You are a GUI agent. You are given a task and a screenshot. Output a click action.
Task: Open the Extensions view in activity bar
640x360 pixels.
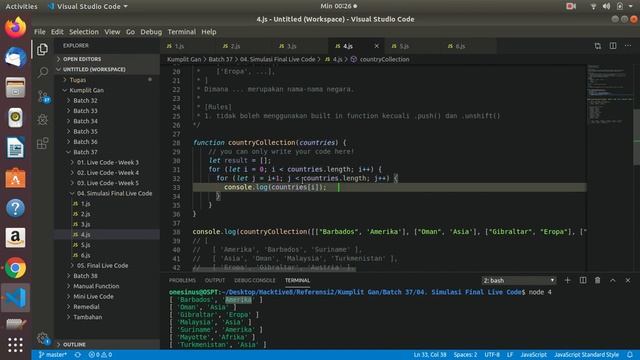tap(42, 143)
